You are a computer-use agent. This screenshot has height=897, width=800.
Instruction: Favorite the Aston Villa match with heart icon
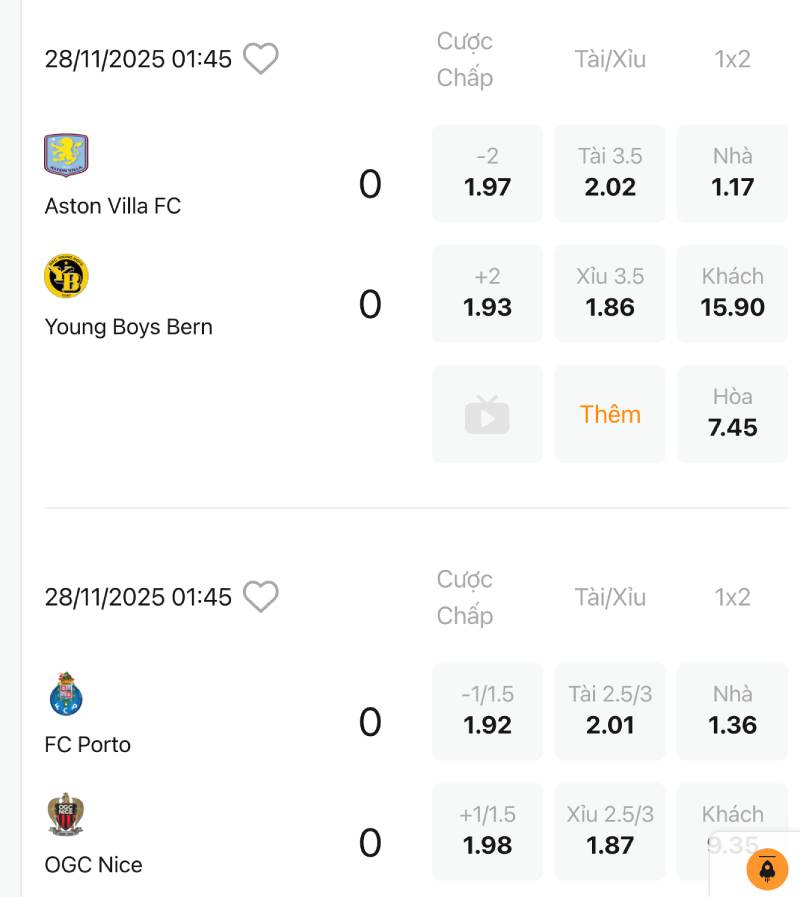[x=261, y=59]
